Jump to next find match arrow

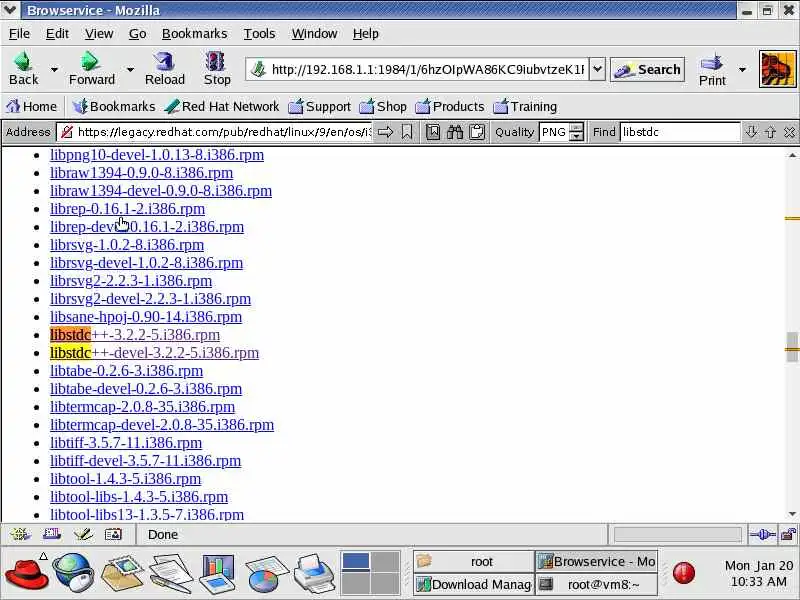tap(751, 132)
